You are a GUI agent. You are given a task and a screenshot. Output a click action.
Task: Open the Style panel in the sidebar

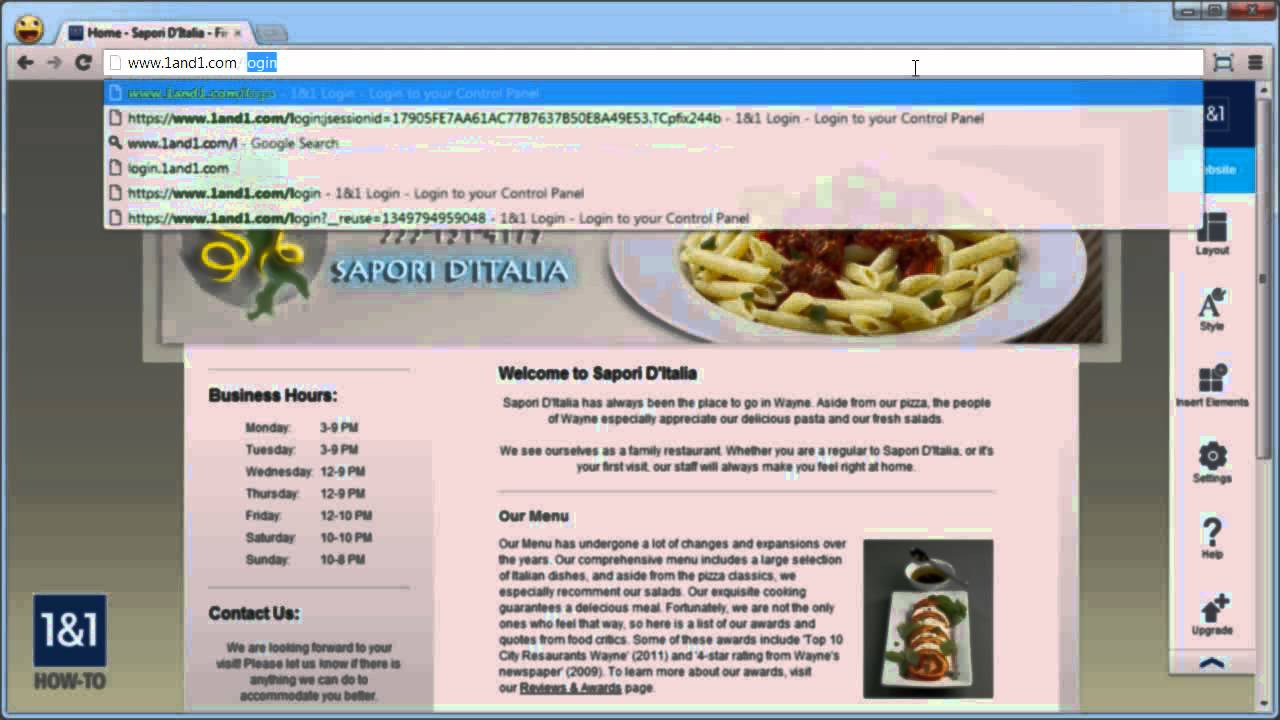click(1212, 310)
